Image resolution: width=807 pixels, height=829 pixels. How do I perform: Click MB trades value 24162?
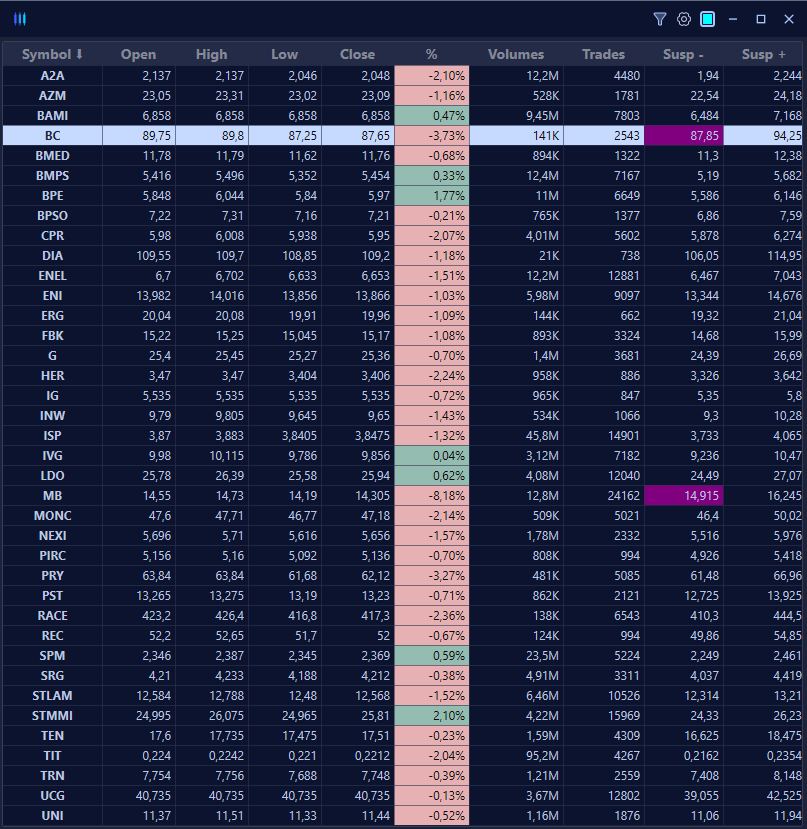pyautogui.click(x=603, y=496)
